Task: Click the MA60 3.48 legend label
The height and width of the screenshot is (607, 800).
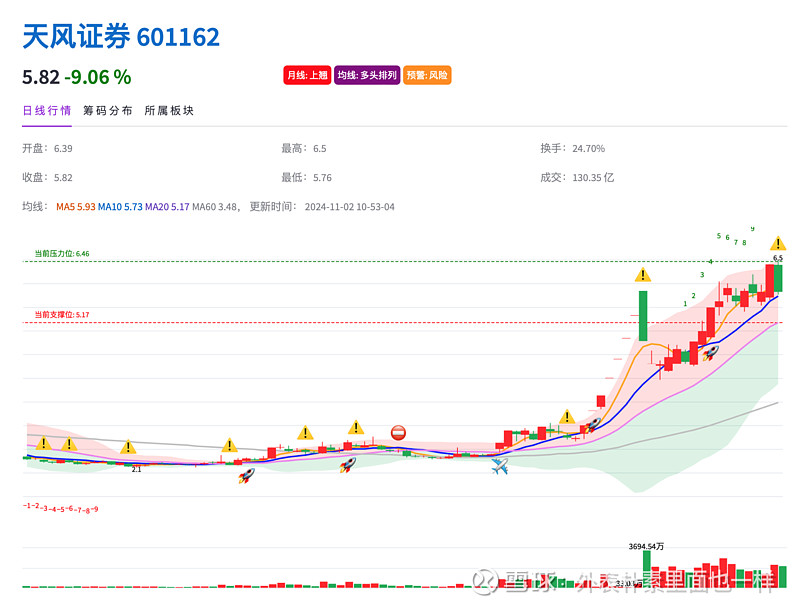Action: coord(214,207)
